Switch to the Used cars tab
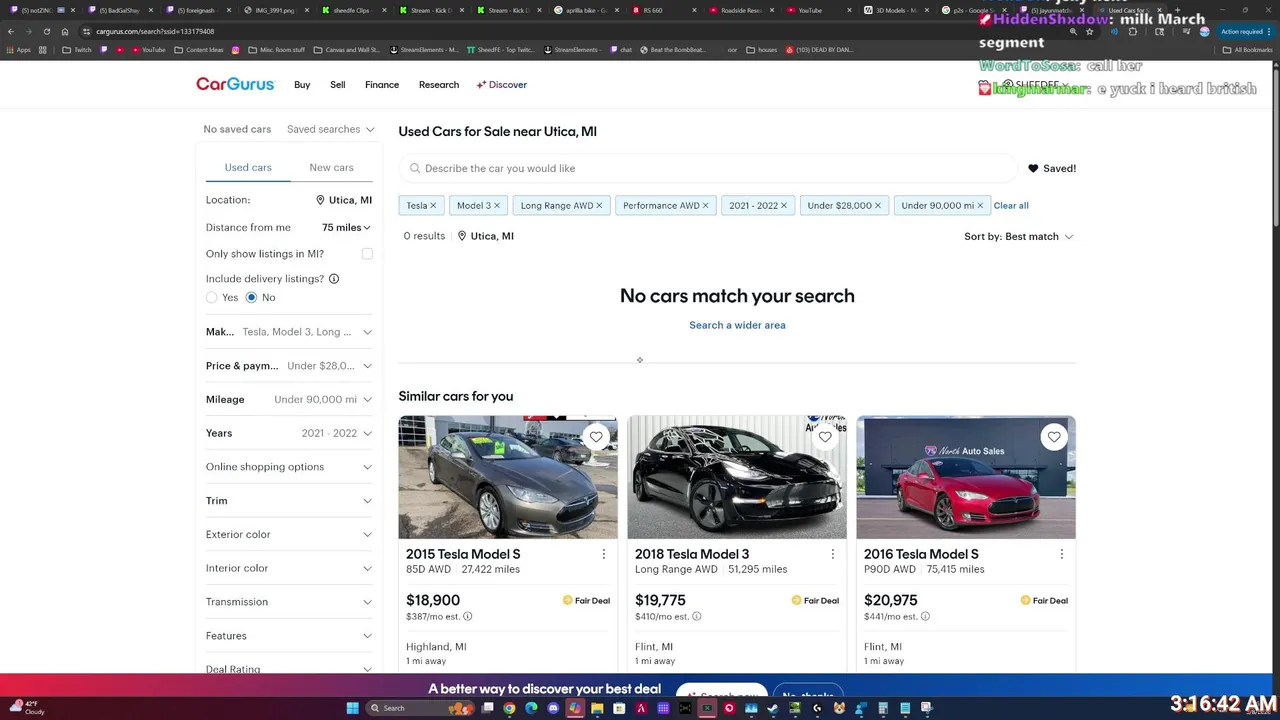 [248, 168]
